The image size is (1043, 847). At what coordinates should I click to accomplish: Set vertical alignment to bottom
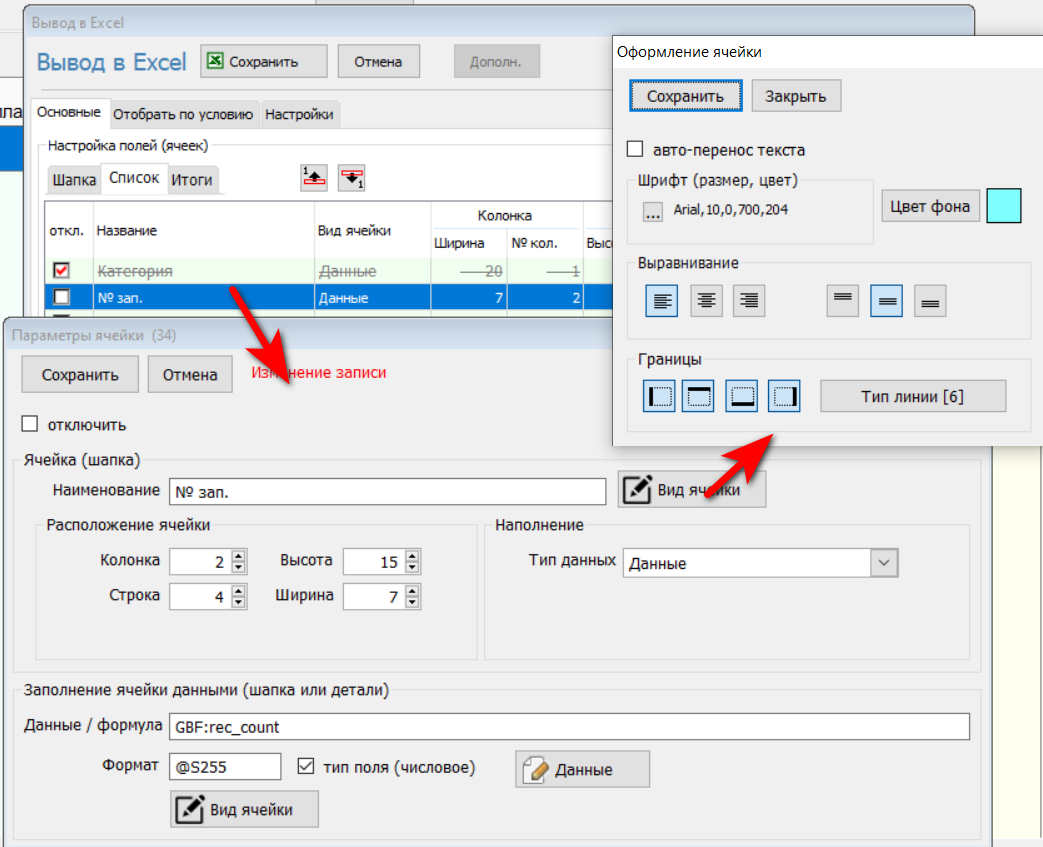coord(930,300)
